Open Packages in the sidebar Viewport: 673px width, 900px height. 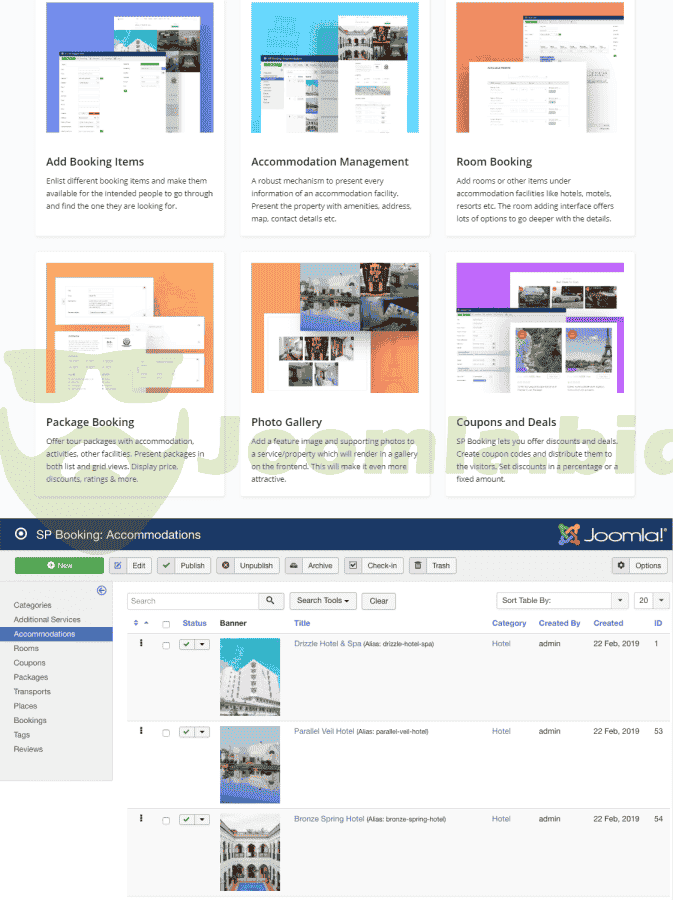pos(31,677)
